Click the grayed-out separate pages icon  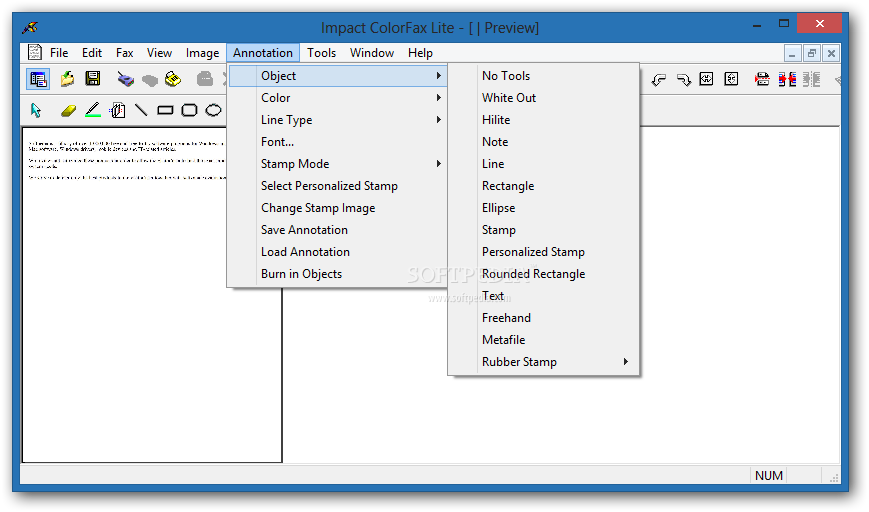click(x=811, y=79)
